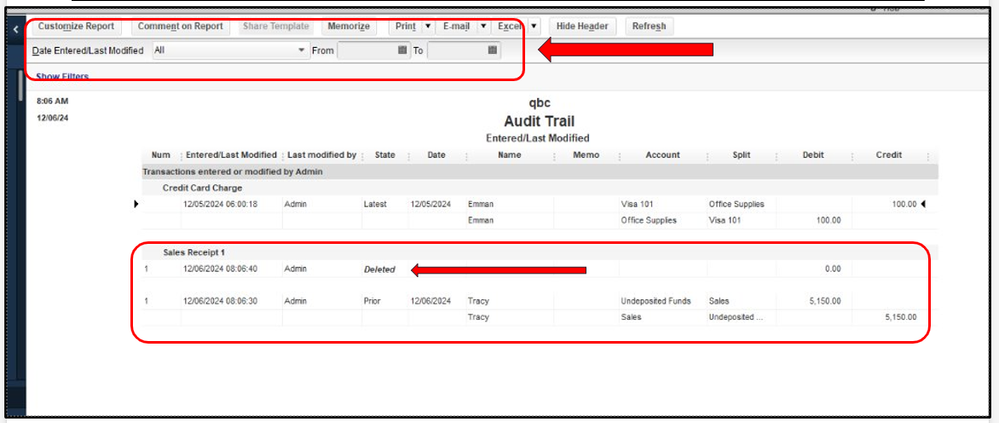Click the Undeposited Funds account cell
This screenshot has height=423, width=999.
click(656, 301)
